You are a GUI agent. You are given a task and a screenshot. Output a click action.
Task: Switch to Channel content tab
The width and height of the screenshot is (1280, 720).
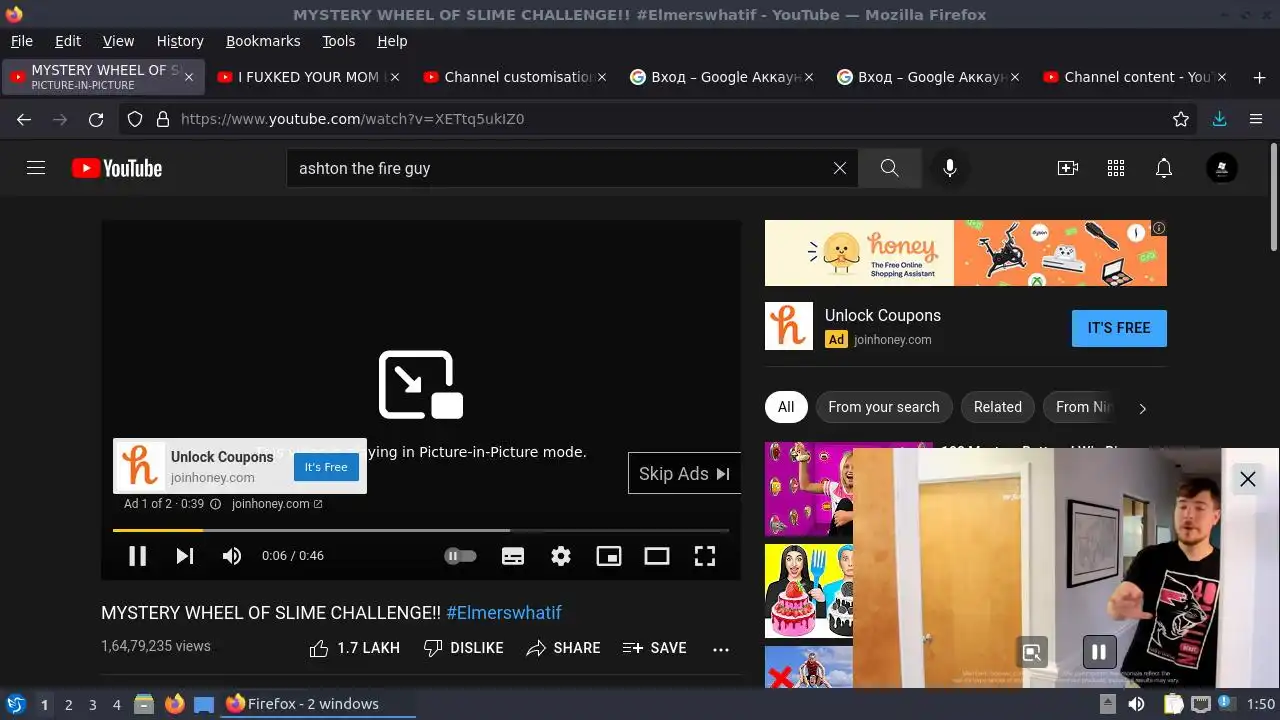(1133, 77)
